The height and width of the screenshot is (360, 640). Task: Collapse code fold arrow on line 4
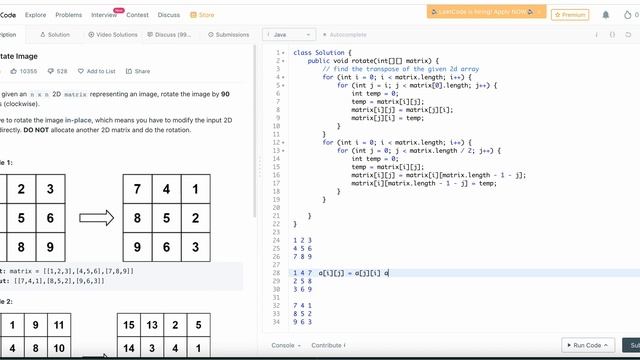283,77
